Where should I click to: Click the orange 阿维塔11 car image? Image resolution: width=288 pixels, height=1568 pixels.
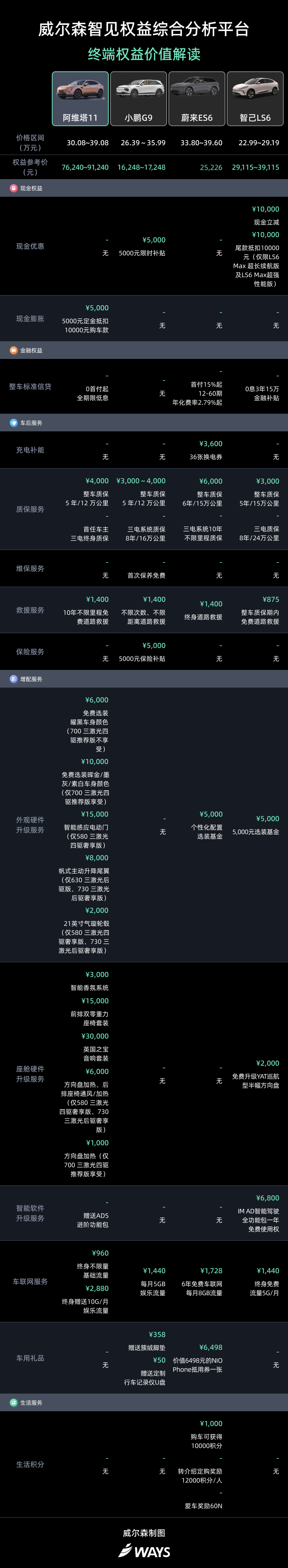[80, 90]
